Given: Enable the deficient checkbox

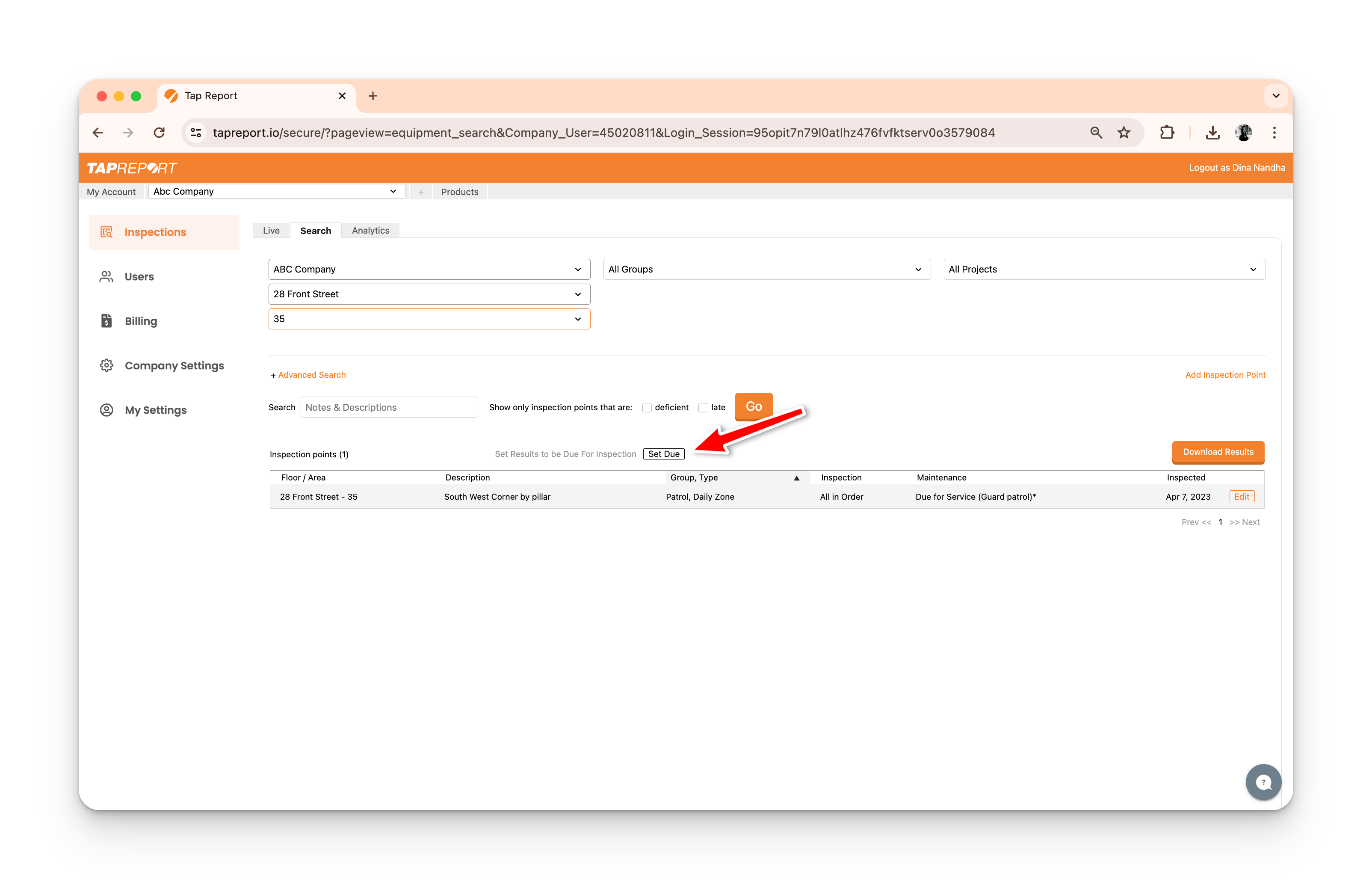Looking at the screenshot, I should (x=647, y=408).
